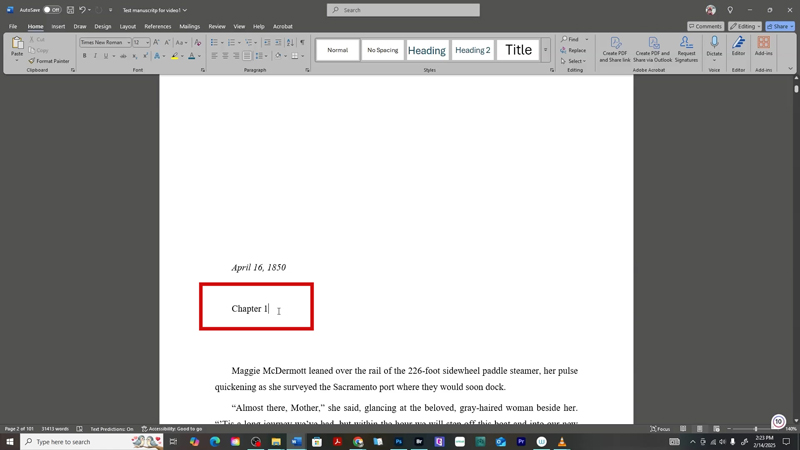The image size is (800, 450).
Task: Toggle italic formatting
Action: pos(95,56)
